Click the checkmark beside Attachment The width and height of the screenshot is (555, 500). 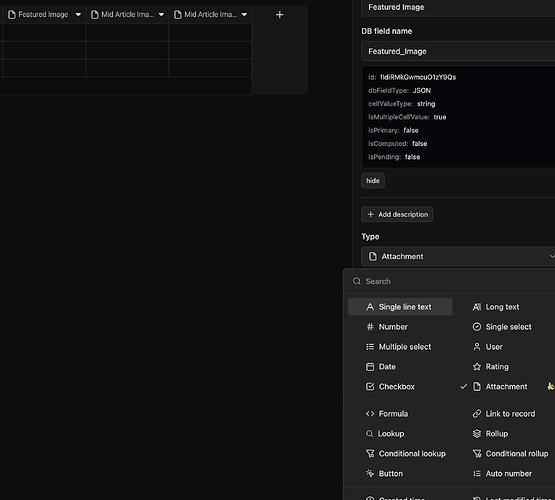(x=463, y=386)
